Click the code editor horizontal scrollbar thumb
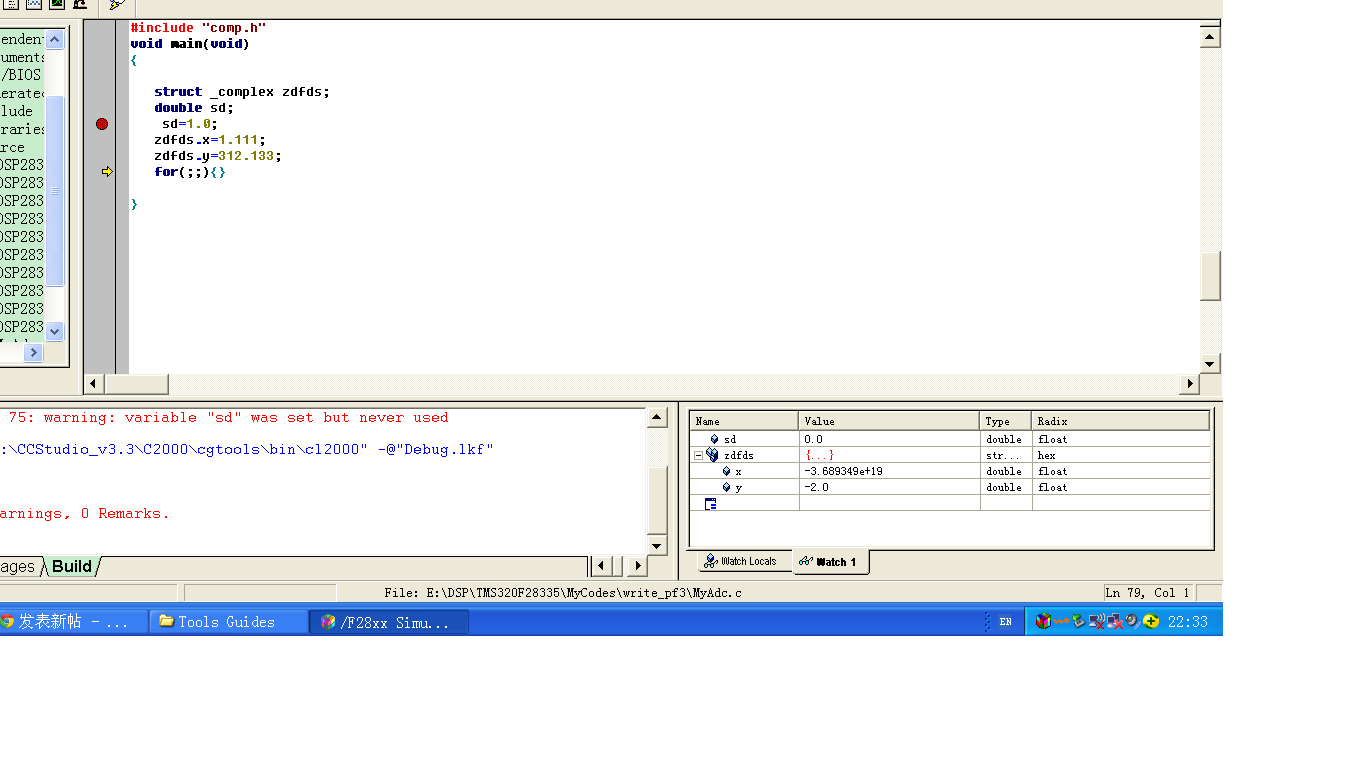Viewport: 1366px width, 768px height. pyautogui.click(x=137, y=384)
